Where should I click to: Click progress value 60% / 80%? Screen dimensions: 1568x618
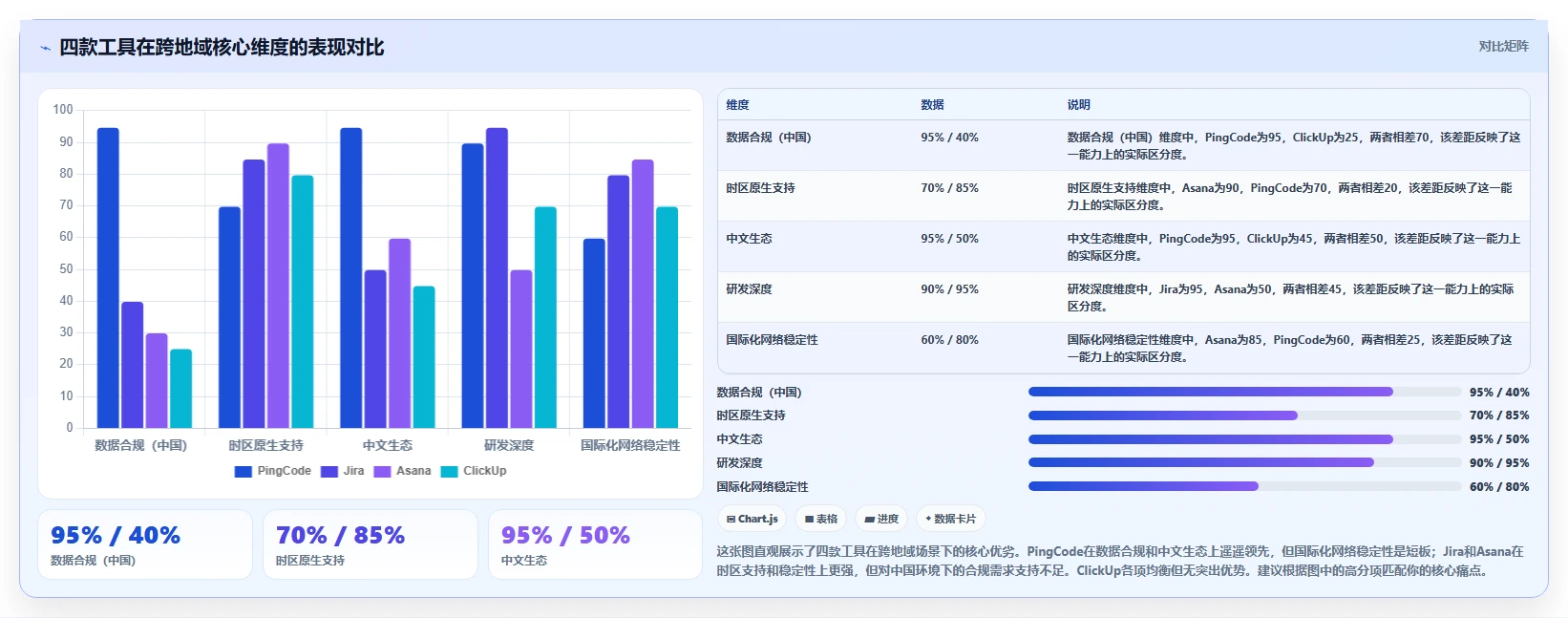(1499, 487)
